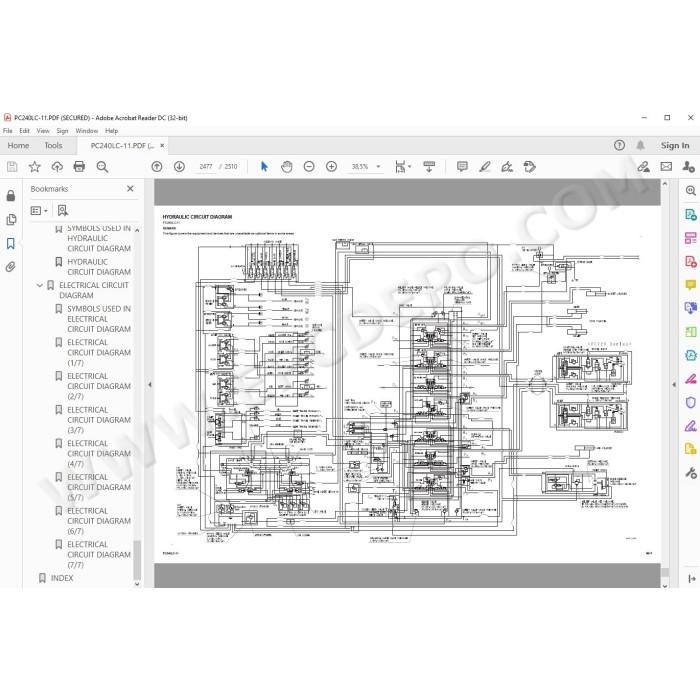The width and height of the screenshot is (700, 700).
Task: Open the Fill and Sign toolbar icon
Action: (x=643, y=167)
